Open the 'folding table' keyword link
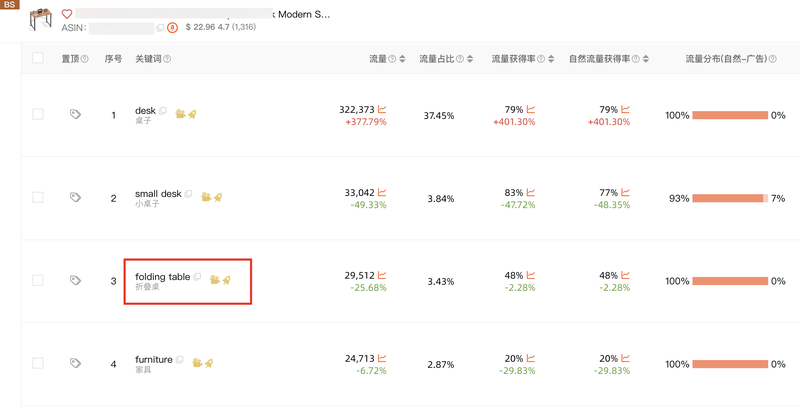 (162, 277)
